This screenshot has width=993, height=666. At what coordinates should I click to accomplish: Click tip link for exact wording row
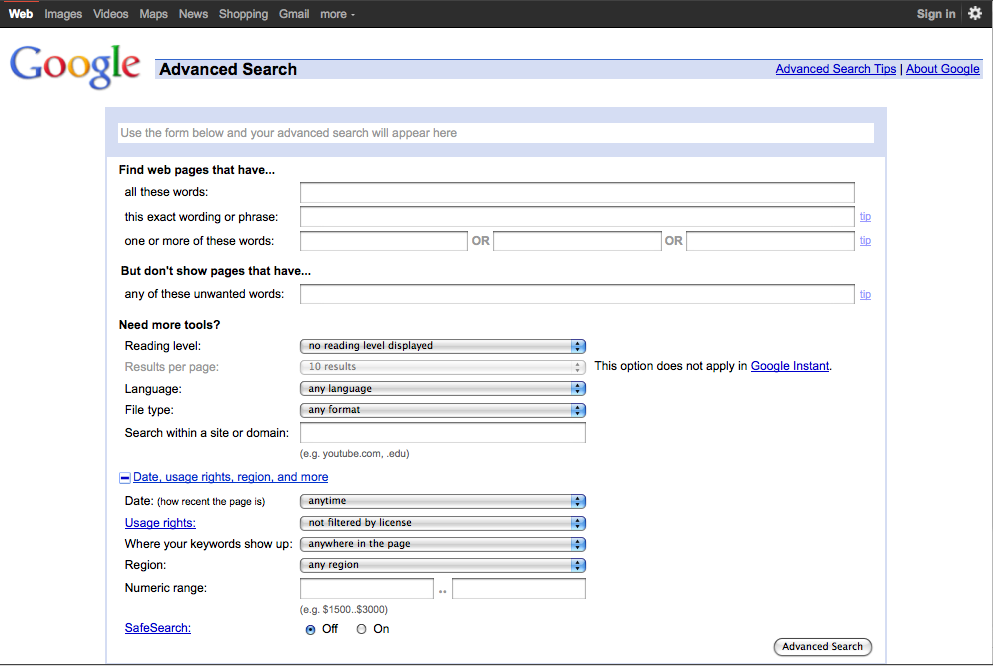tap(865, 217)
